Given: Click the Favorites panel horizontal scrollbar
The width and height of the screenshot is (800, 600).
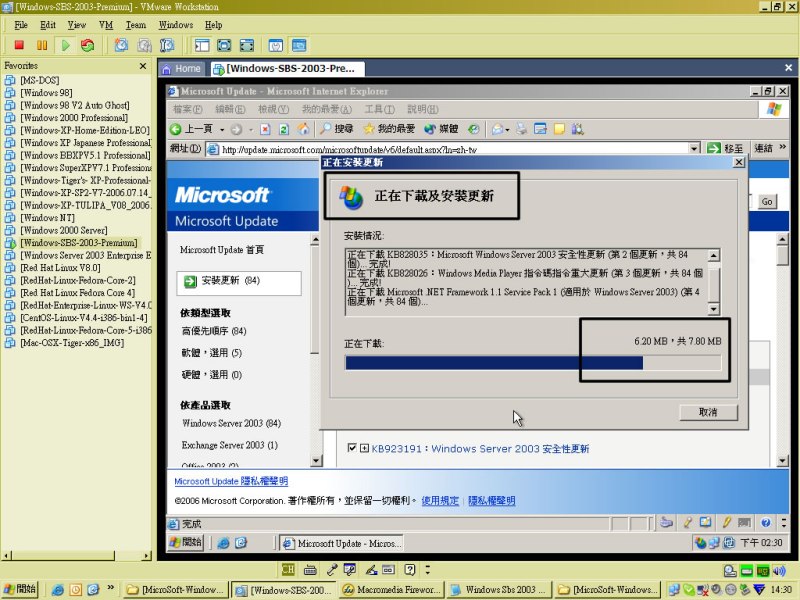Looking at the screenshot, I should [76, 556].
